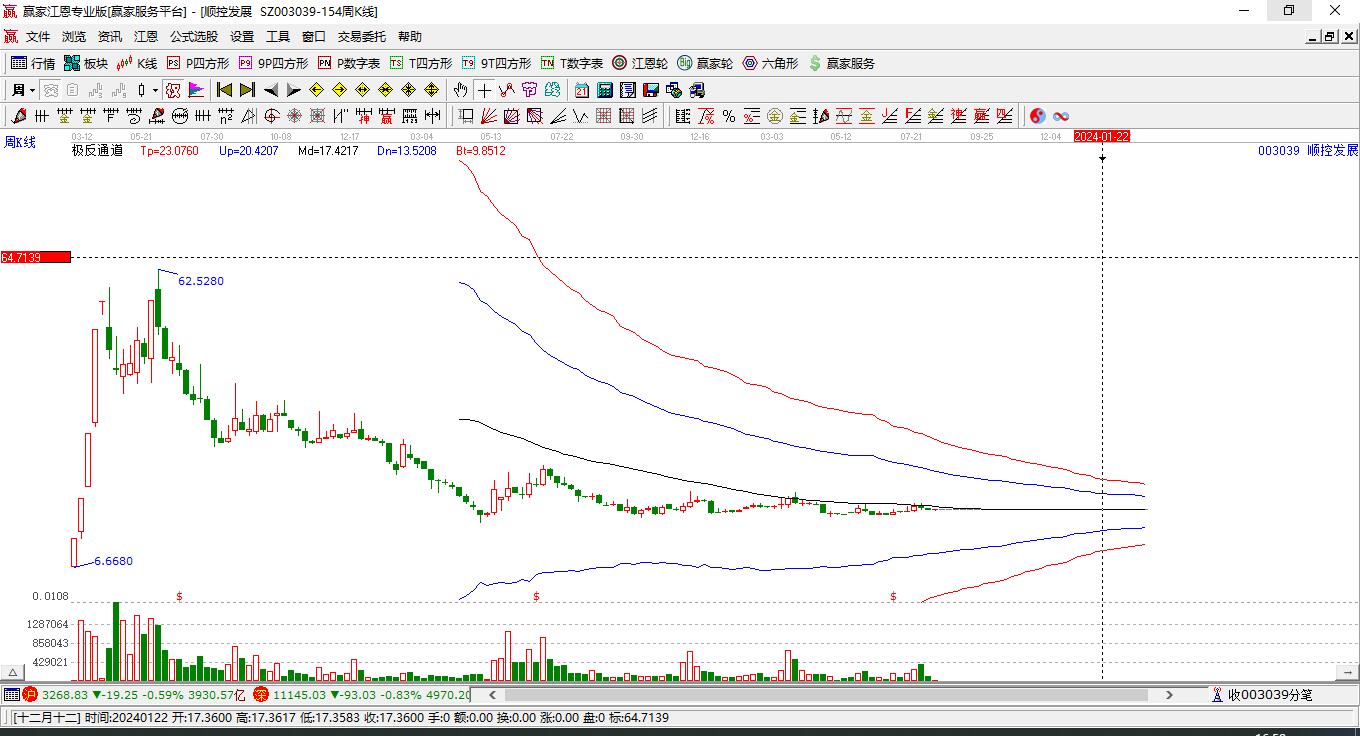Select the red pencil drawing tool

pos(18,116)
